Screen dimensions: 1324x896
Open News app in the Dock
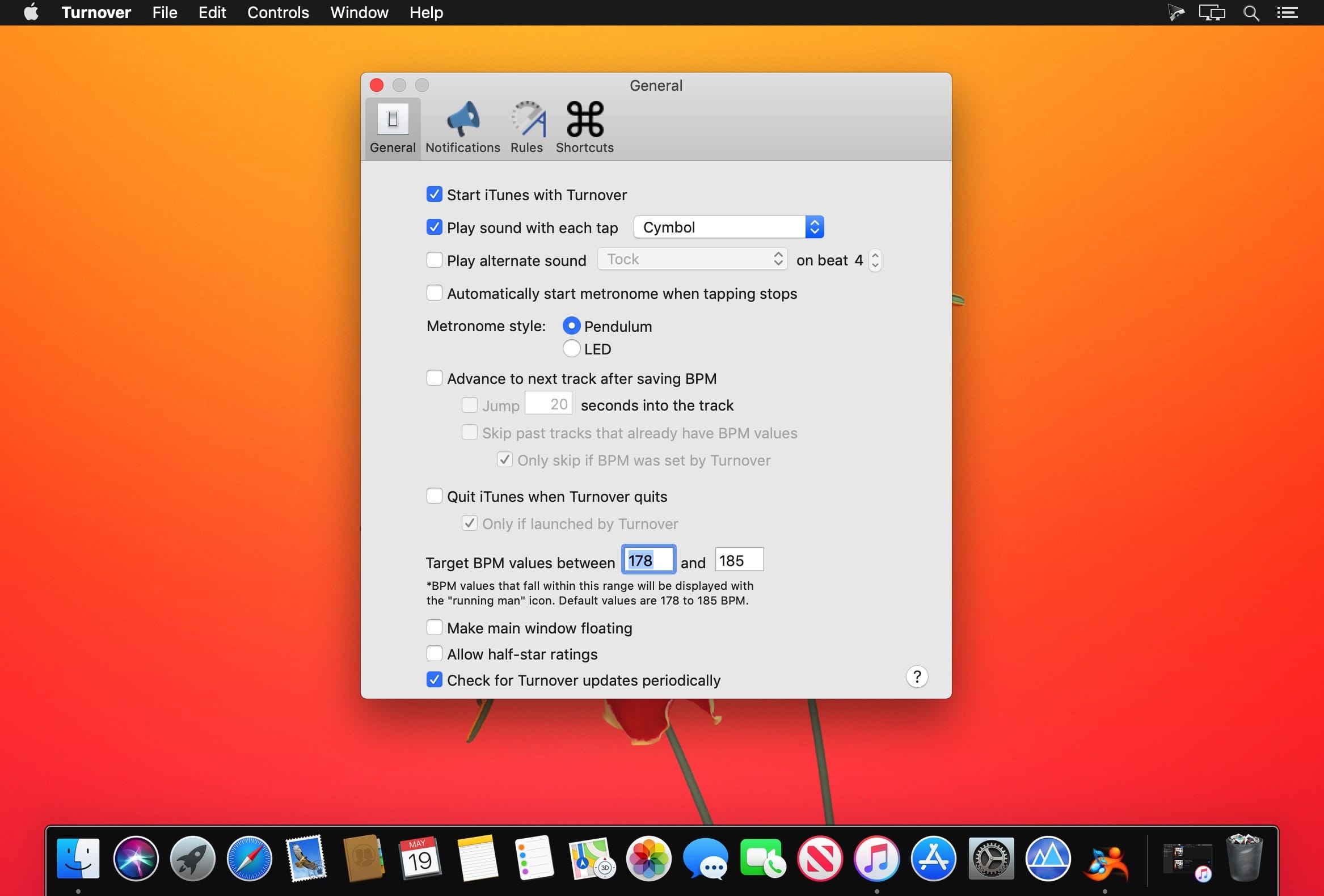tap(820, 859)
